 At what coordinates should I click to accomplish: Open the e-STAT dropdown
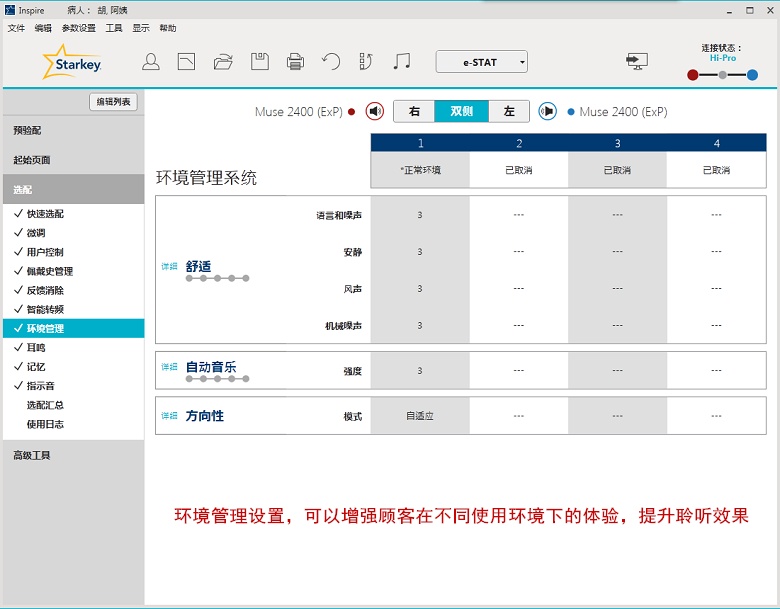(x=481, y=62)
